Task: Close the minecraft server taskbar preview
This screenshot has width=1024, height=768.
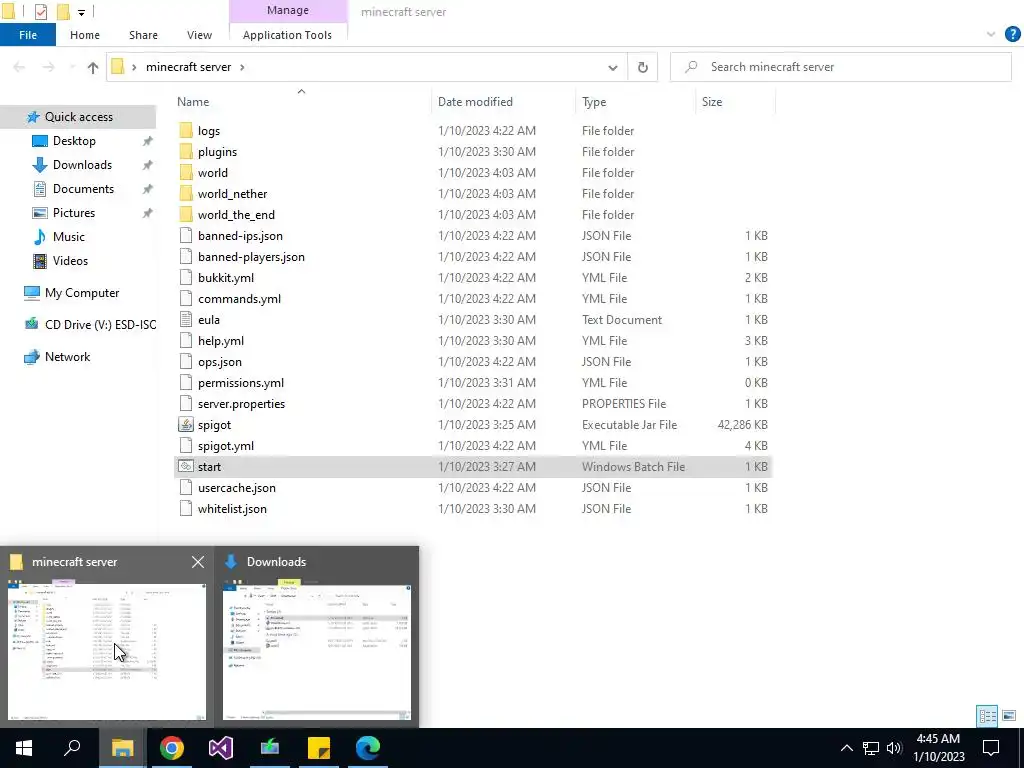Action: [x=198, y=562]
